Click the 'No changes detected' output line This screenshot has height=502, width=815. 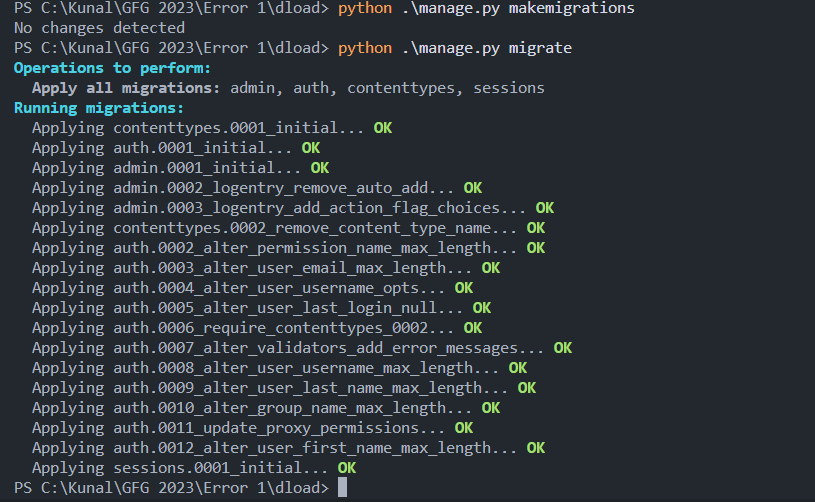(x=86, y=28)
